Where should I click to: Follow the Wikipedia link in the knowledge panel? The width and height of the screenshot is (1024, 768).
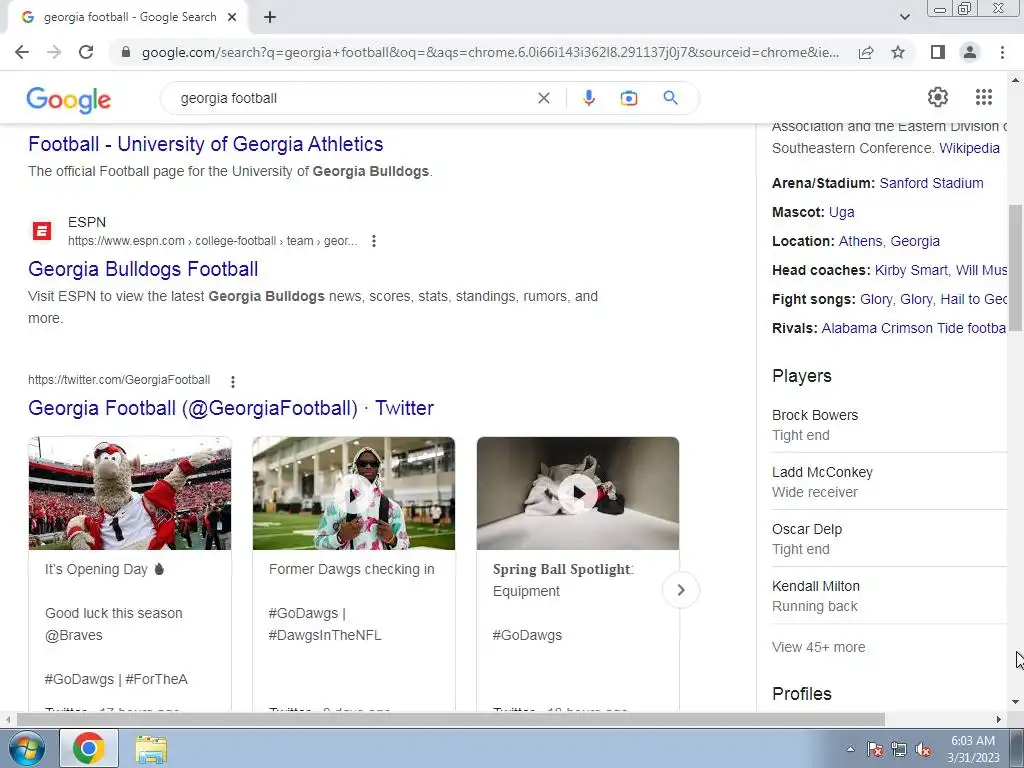tap(969, 148)
